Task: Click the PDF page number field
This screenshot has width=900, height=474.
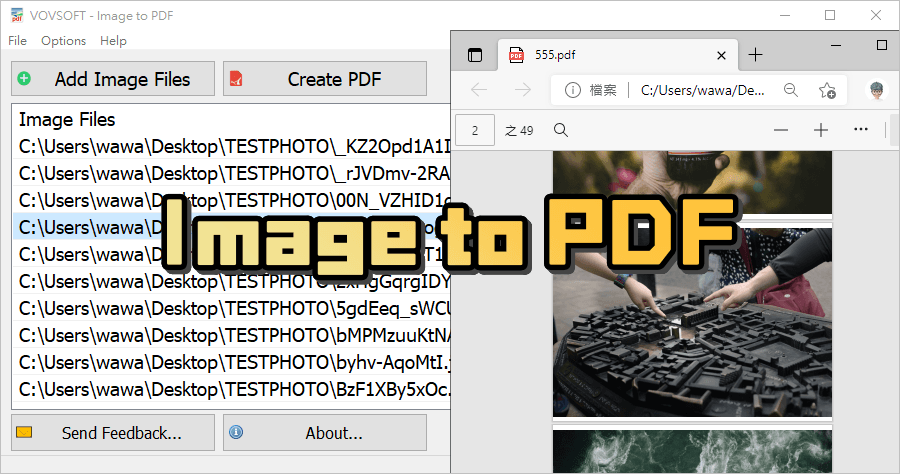Action: [x=475, y=130]
